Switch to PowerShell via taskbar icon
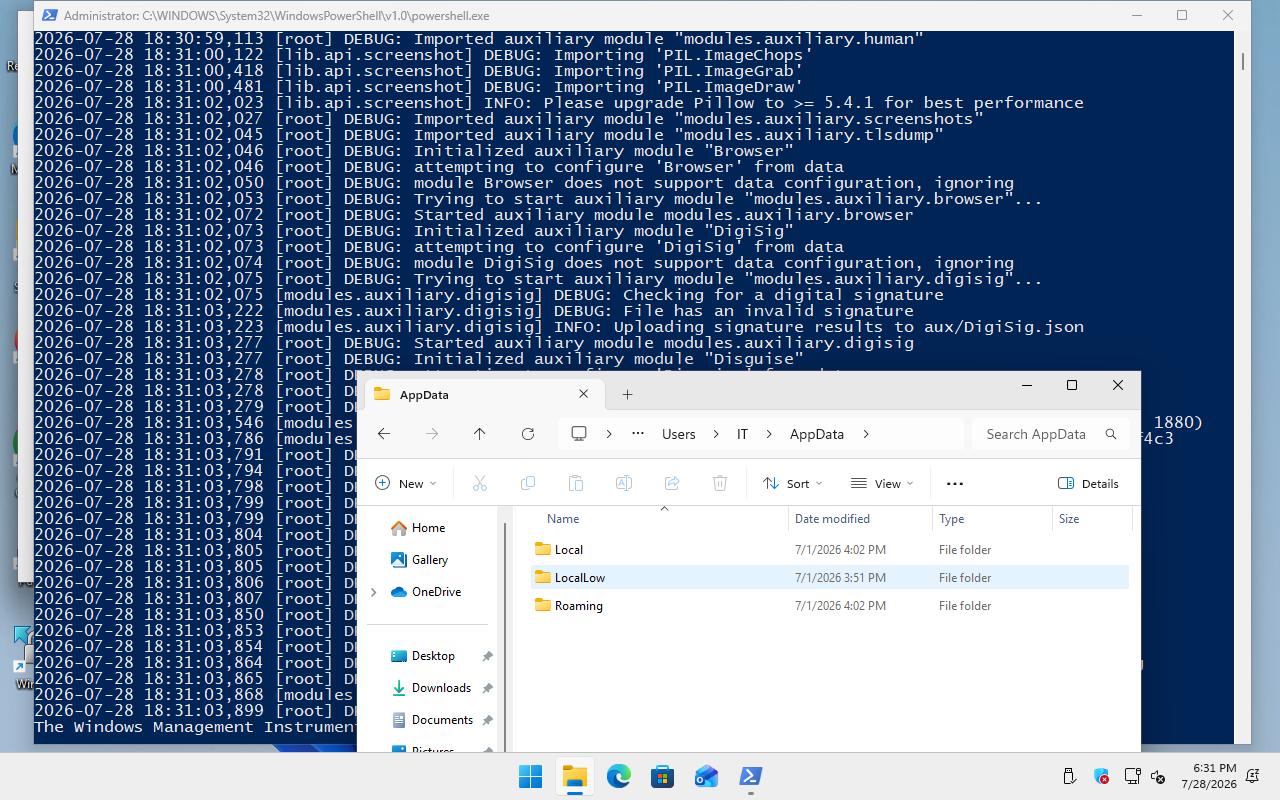Image resolution: width=1280 pixels, height=800 pixels. tap(750, 776)
